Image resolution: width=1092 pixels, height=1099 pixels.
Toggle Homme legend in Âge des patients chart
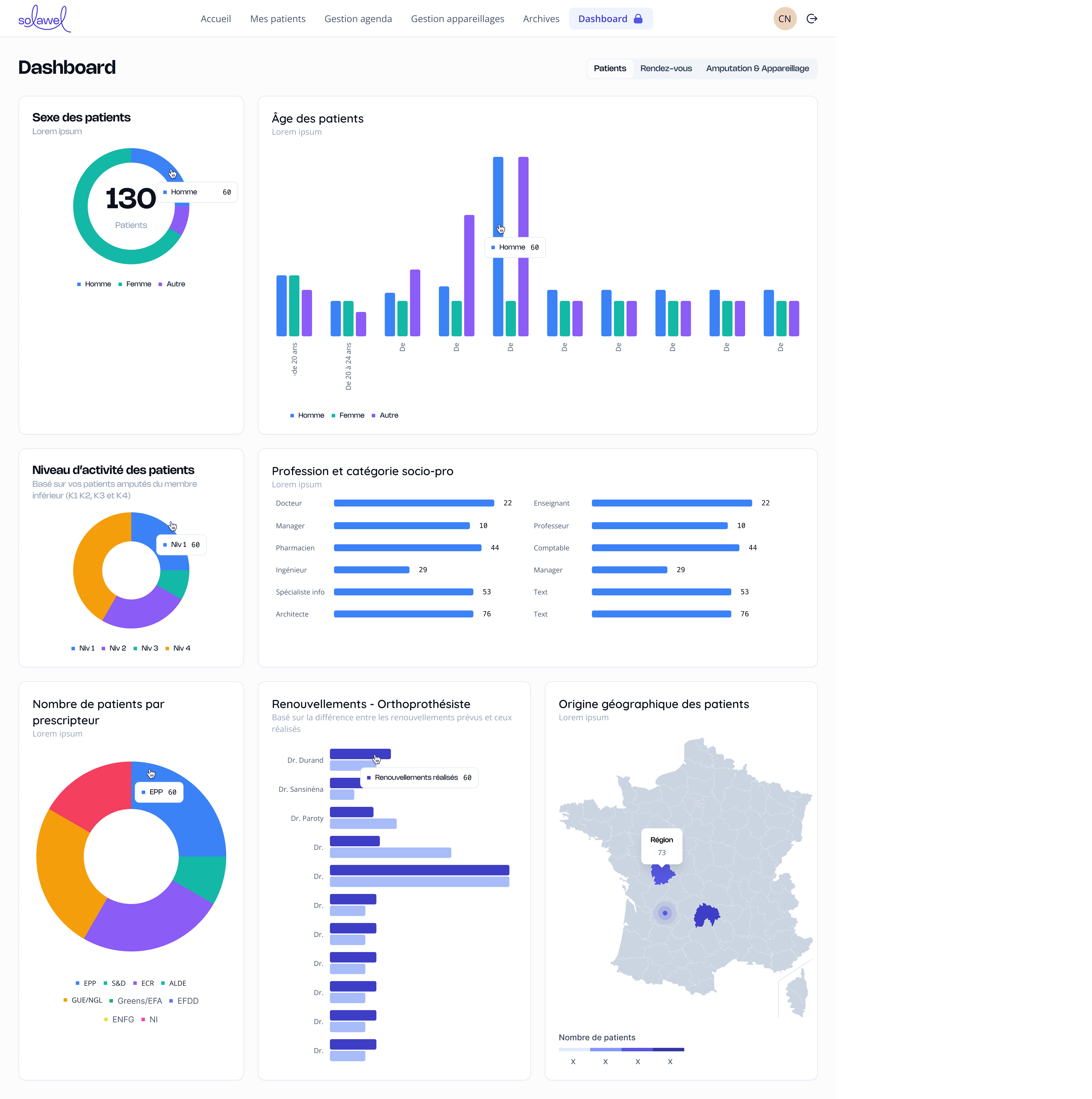click(307, 415)
